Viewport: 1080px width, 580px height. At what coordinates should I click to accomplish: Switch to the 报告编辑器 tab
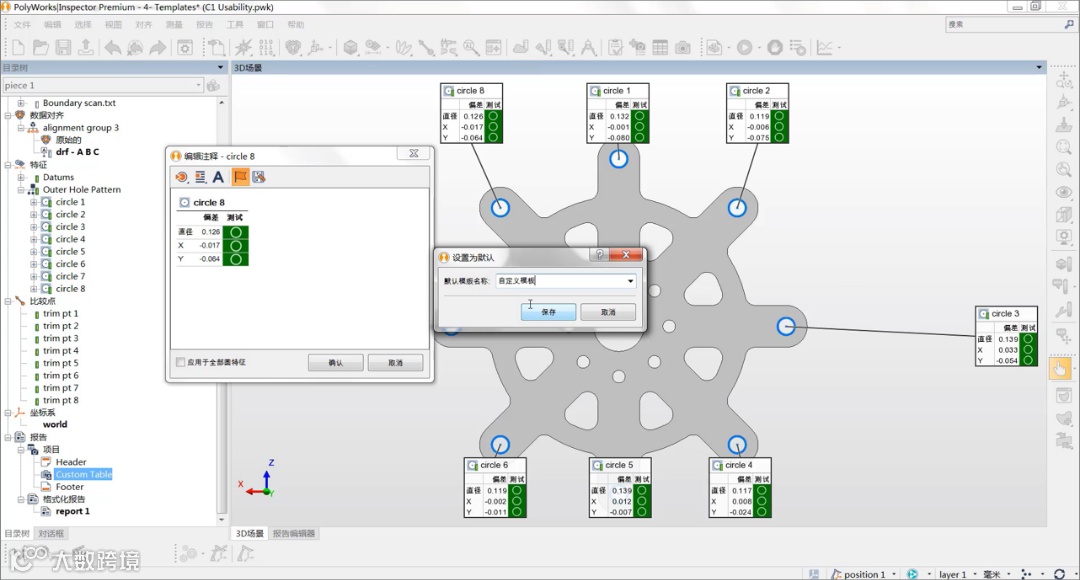click(293, 533)
